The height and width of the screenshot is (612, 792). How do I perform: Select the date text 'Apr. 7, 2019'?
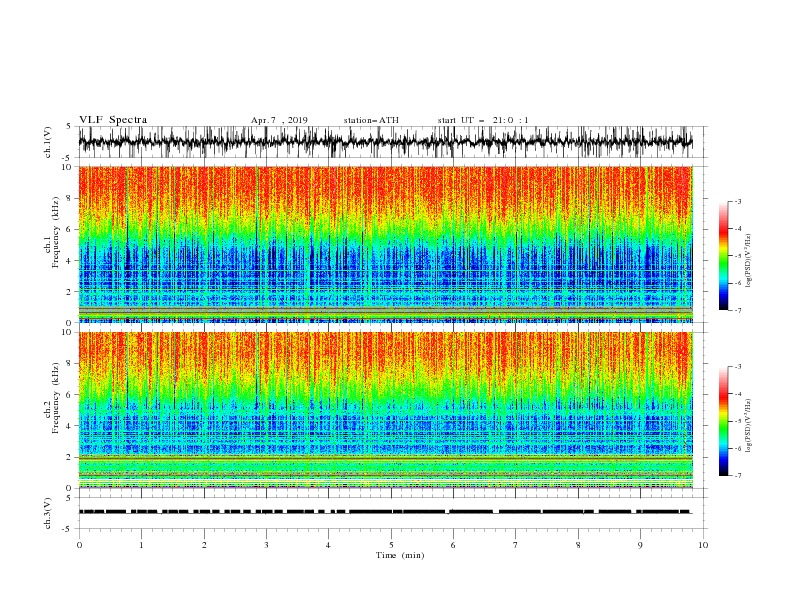(279, 120)
